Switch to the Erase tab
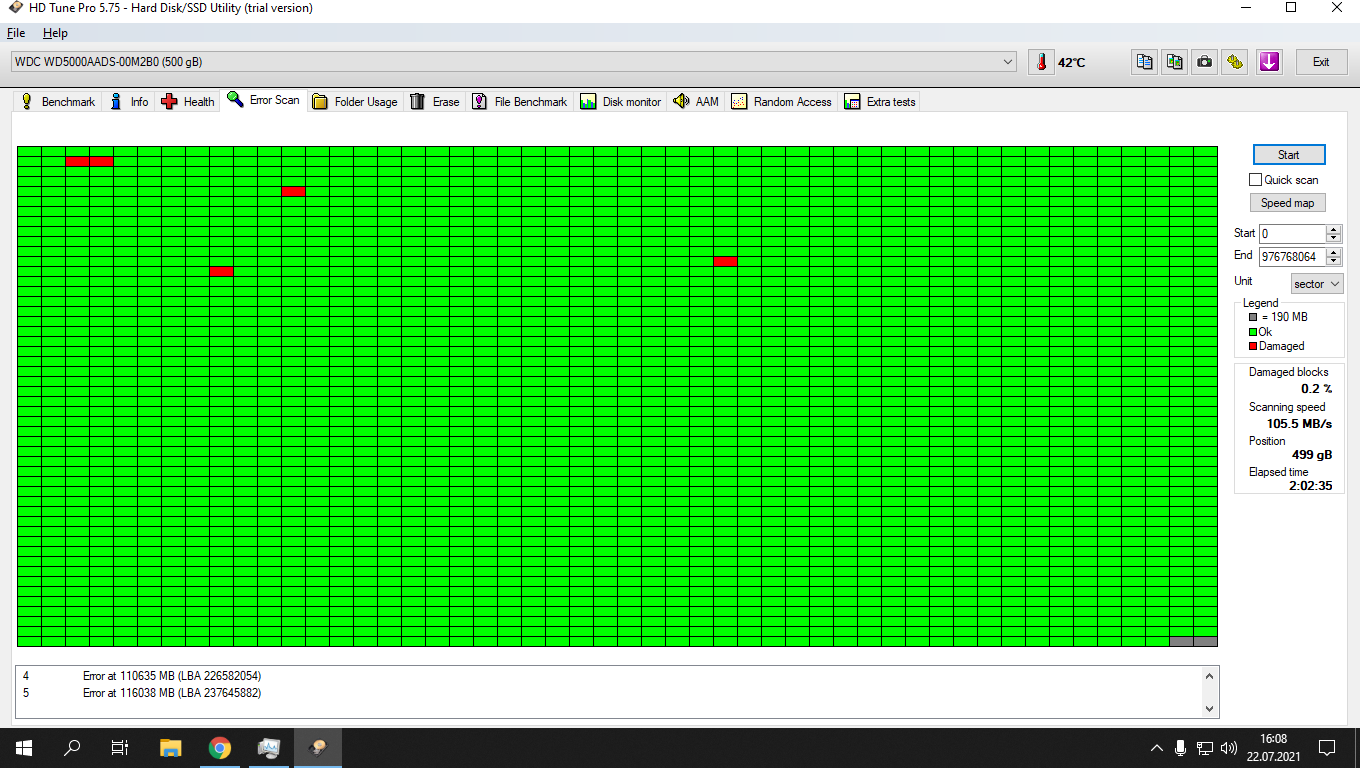Image resolution: width=1360 pixels, height=768 pixels. click(435, 102)
